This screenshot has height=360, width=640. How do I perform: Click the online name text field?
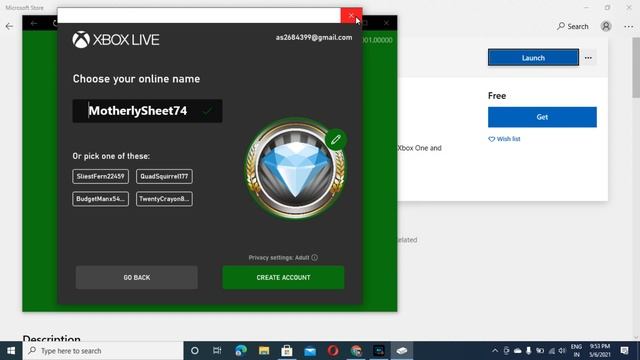click(x=147, y=111)
